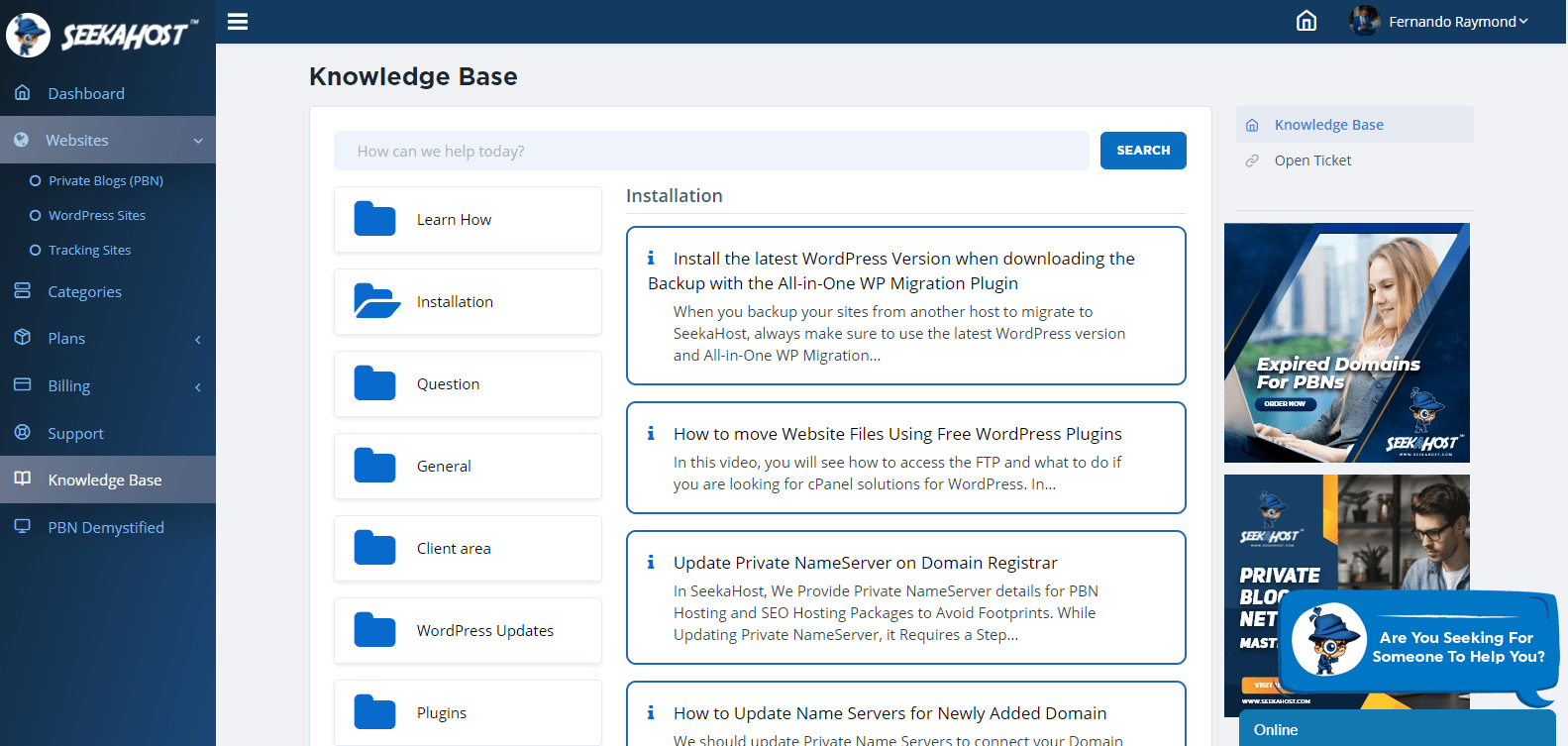Open the Fernando Raymond user dropdown
The width and height of the screenshot is (1568, 746).
click(1458, 21)
